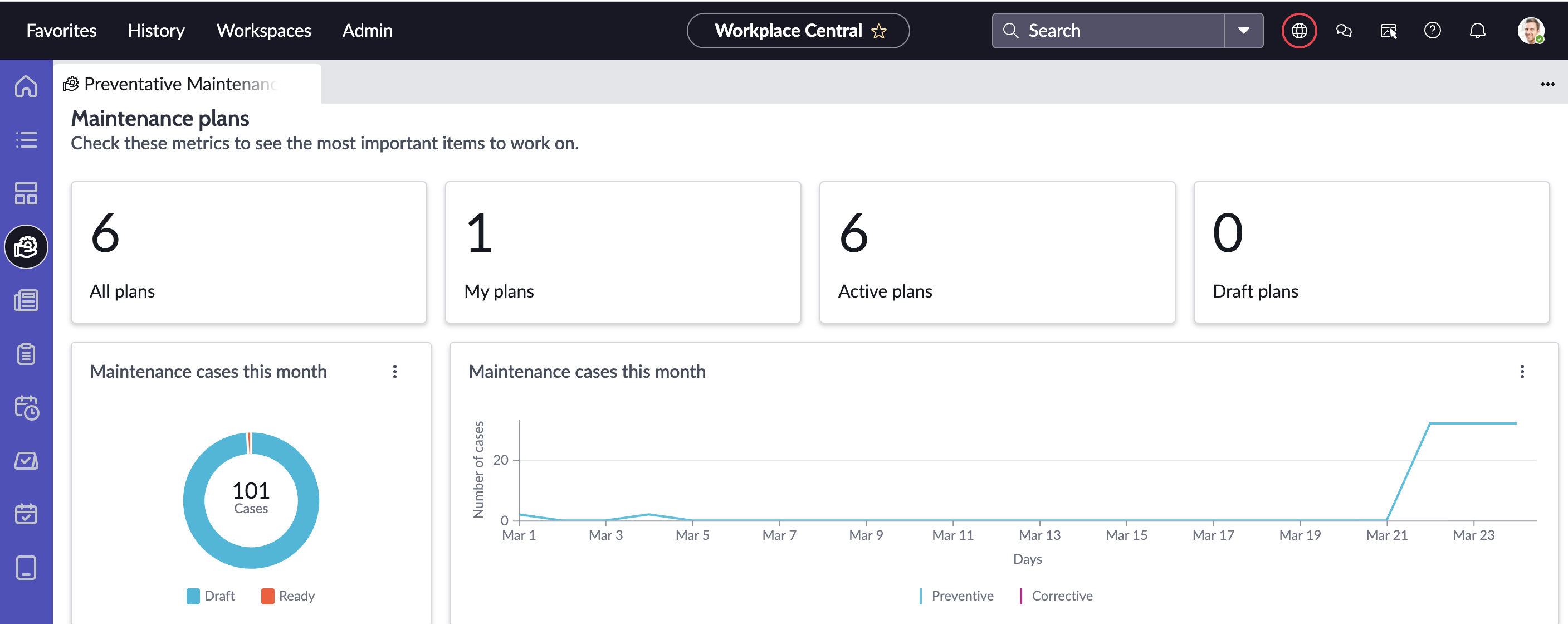Viewport: 1568px width, 624px height.
Task: Open the calendar check sidebar icon
Action: (26, 514)
